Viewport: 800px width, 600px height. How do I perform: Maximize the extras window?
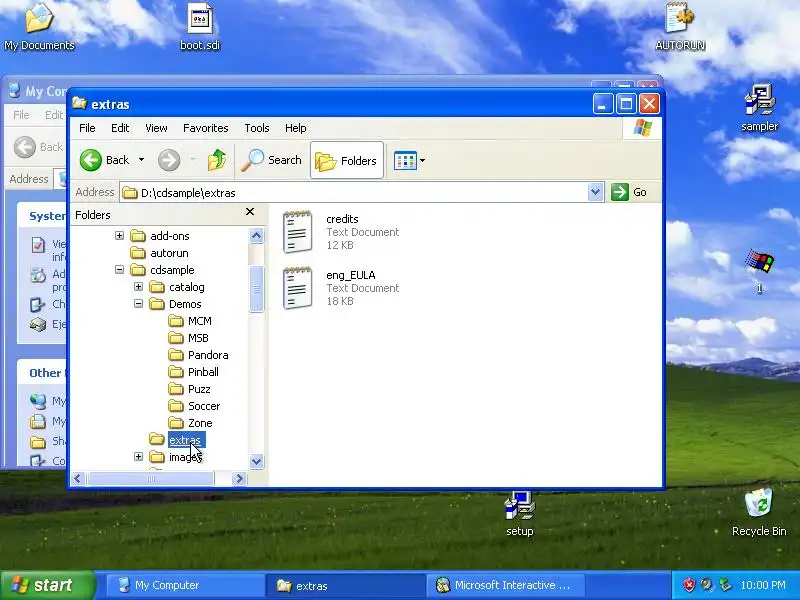(626, 104)
